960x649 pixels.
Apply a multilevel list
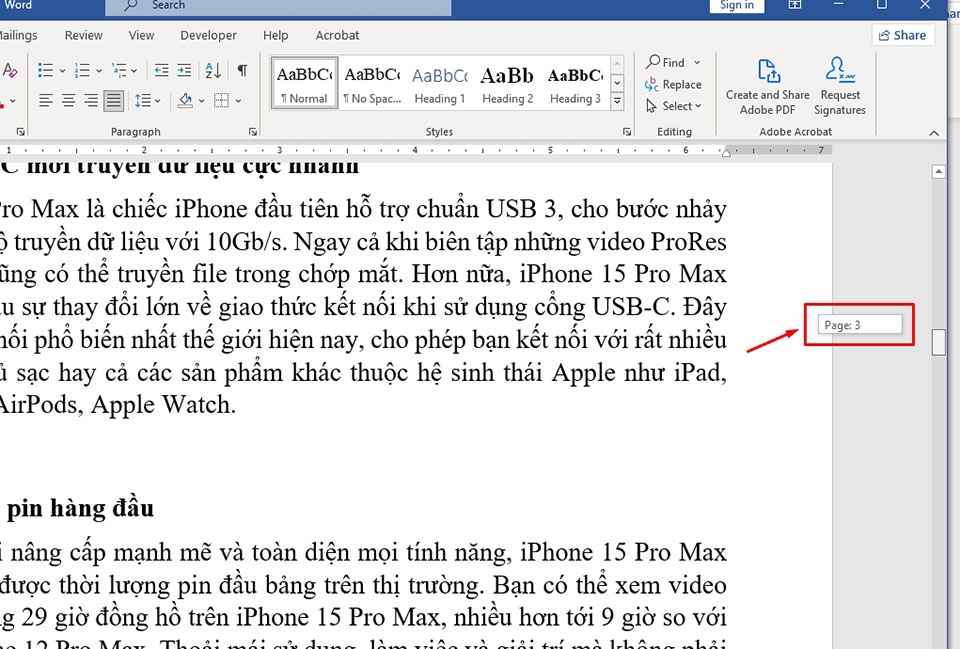119,70
